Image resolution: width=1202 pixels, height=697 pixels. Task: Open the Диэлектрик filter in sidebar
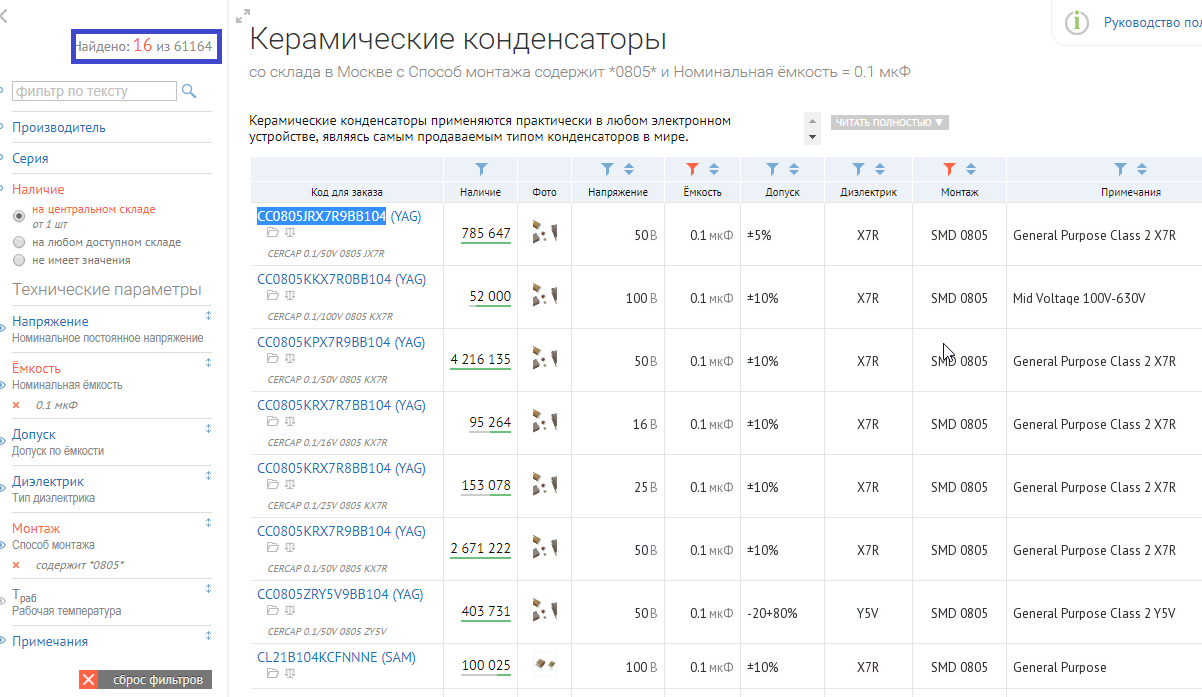point(48,481)
